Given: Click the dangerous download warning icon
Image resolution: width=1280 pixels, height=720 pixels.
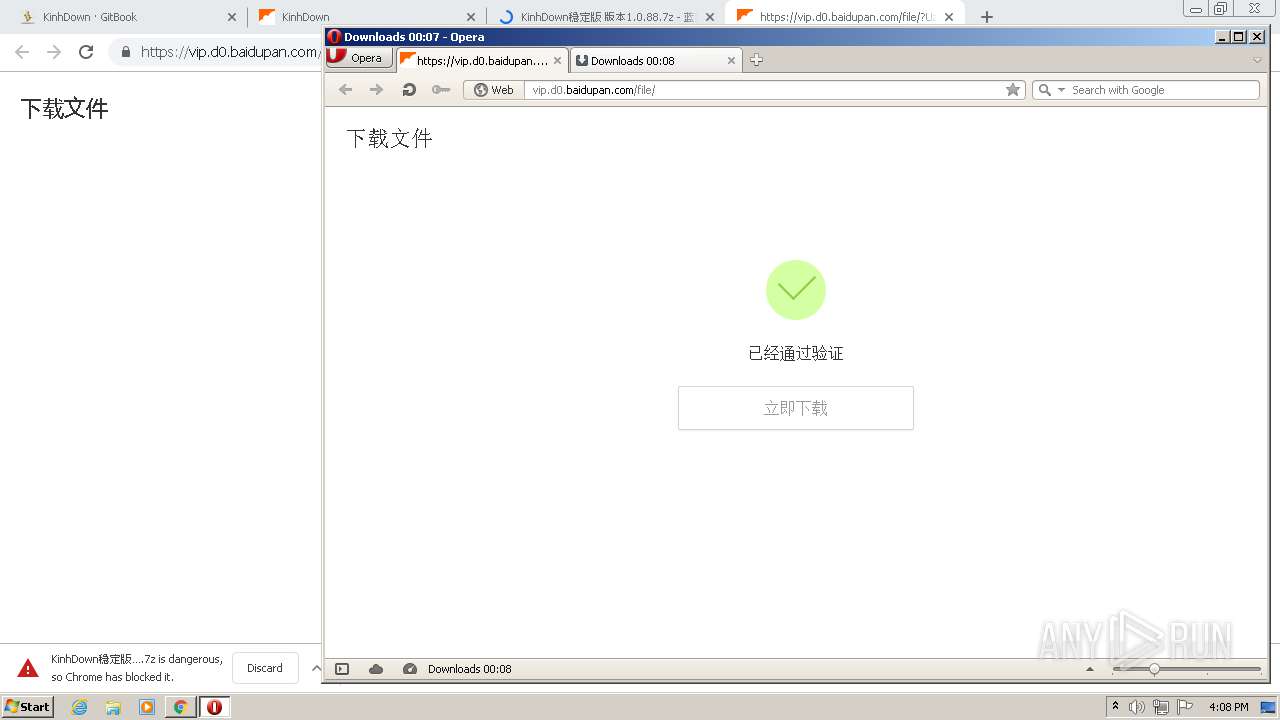Looking at the screenshot, I should point(28,668).
